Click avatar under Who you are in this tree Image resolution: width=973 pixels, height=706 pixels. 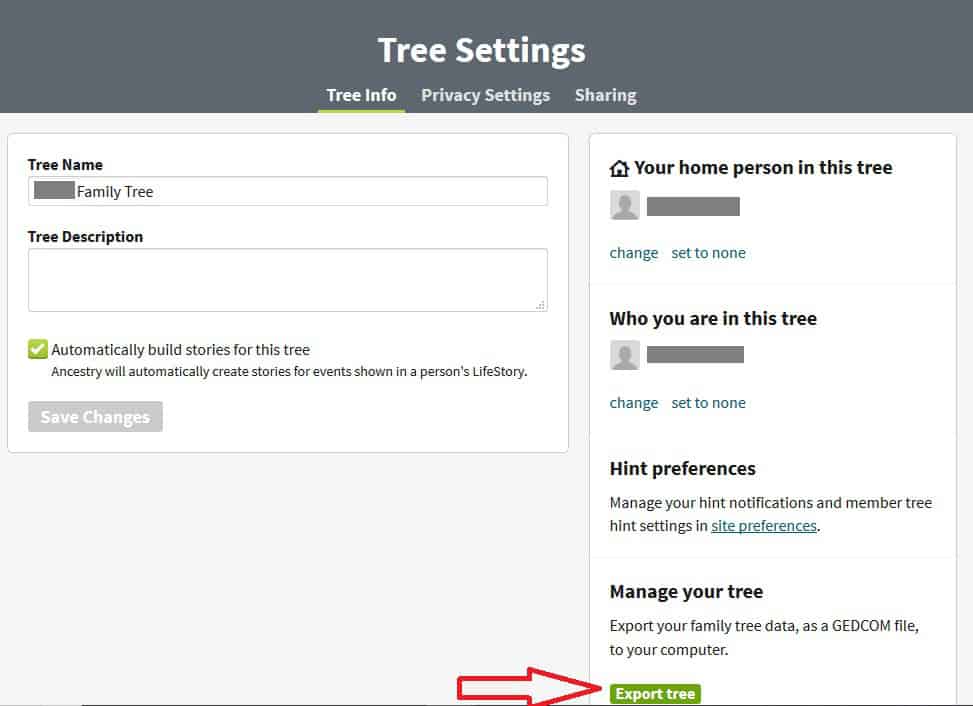click(x=625, y=355)
